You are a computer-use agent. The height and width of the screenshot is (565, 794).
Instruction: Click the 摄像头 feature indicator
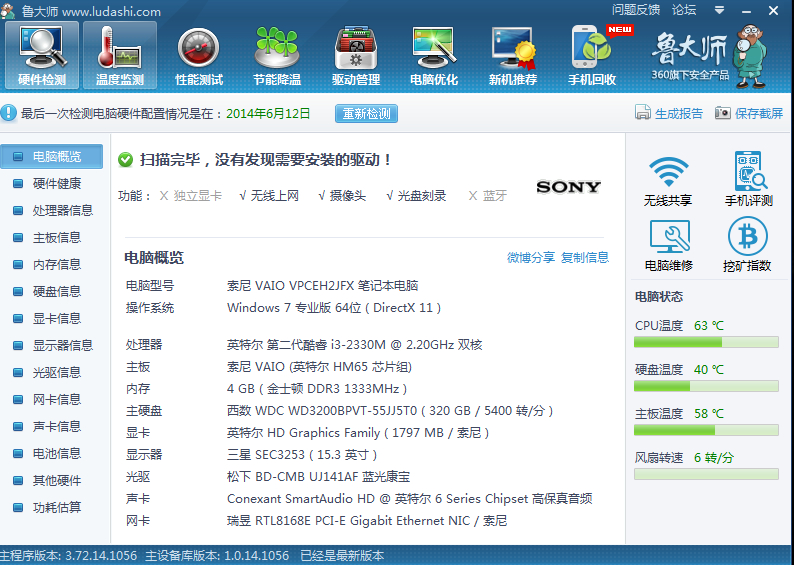[342, 196]
